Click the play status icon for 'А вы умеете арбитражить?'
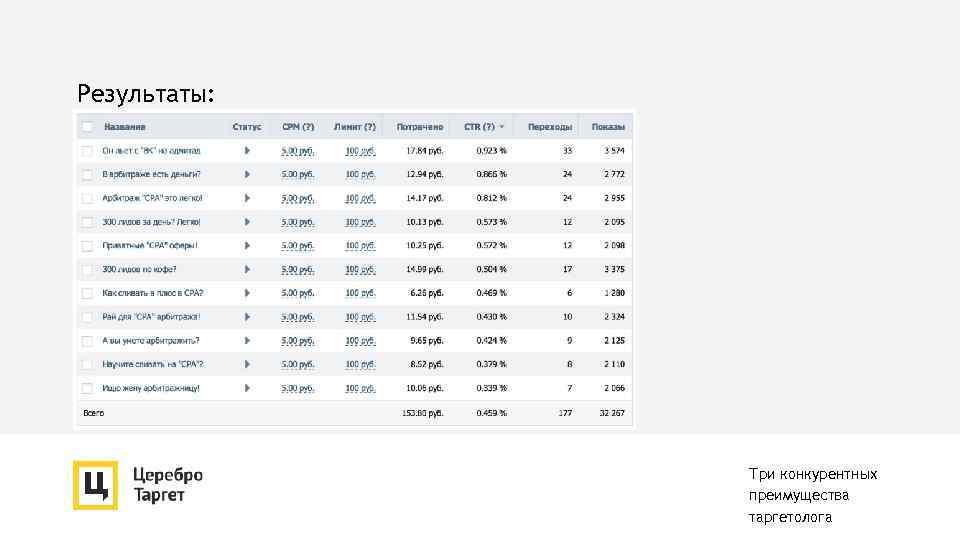Image resolution: width=960 pixels, height=540 pixels. [247, 340]
